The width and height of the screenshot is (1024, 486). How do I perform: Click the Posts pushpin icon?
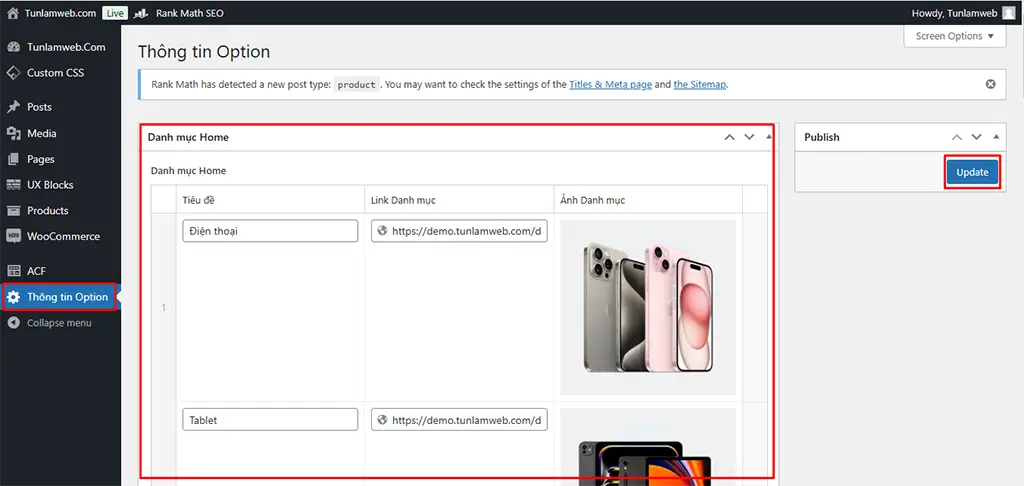14,106
